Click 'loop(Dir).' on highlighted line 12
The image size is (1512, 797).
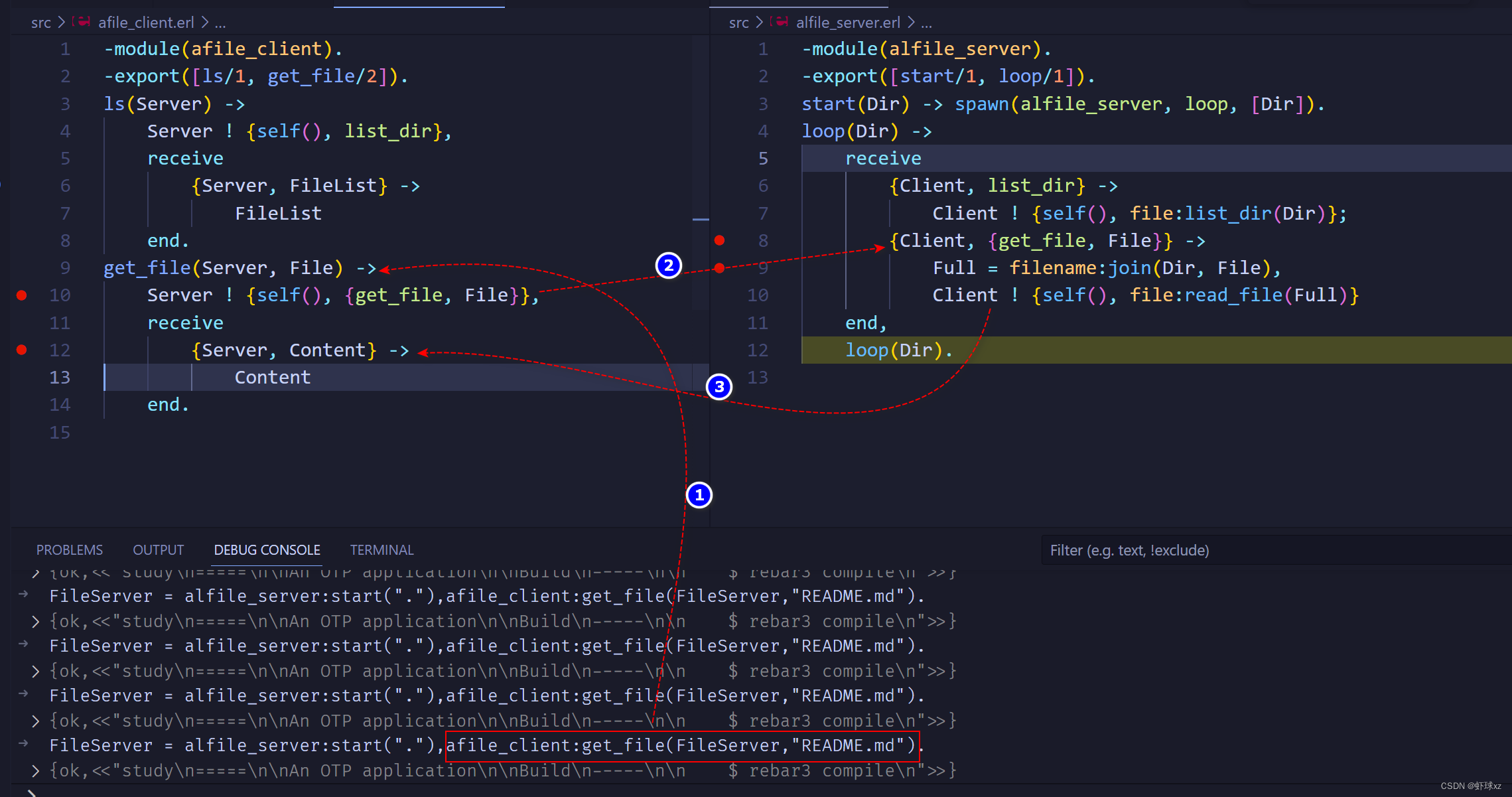pyautogui.click(x=899, y=350)
